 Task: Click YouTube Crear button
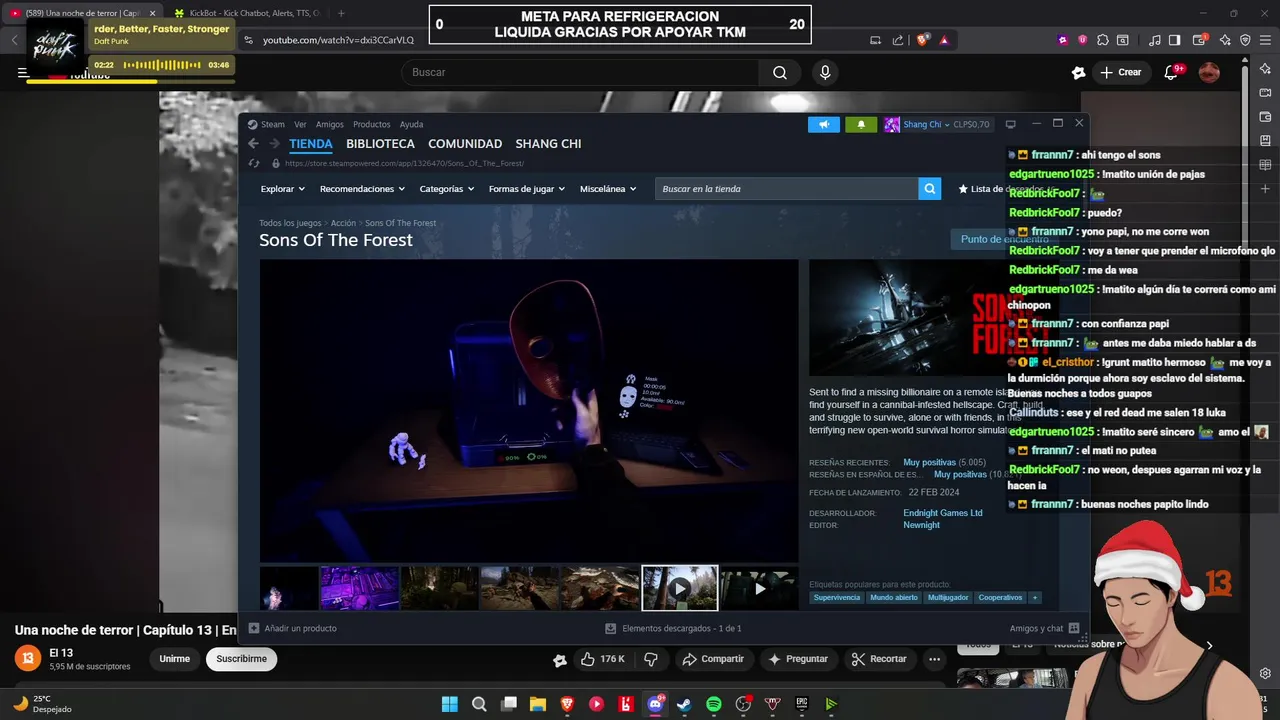pyautogui.click(x=1121, y=72)
